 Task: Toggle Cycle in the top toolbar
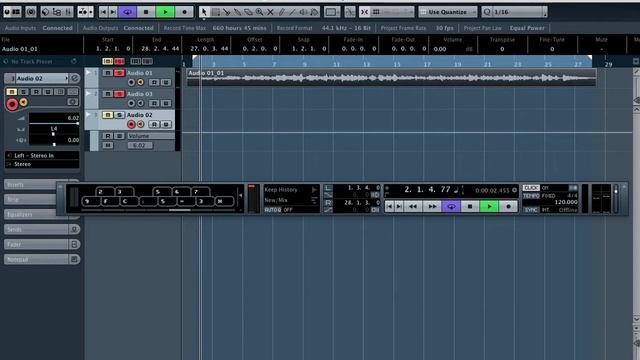coord(127,12)
